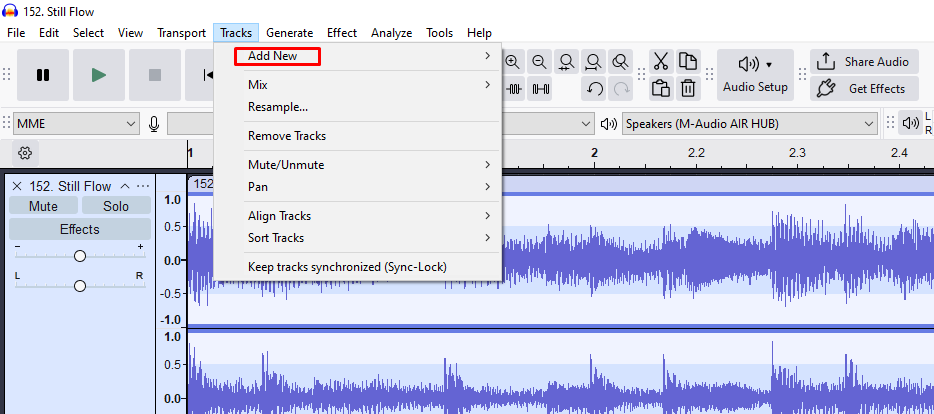Undo the last action
934x414 pixels.
tap(594, 89)
